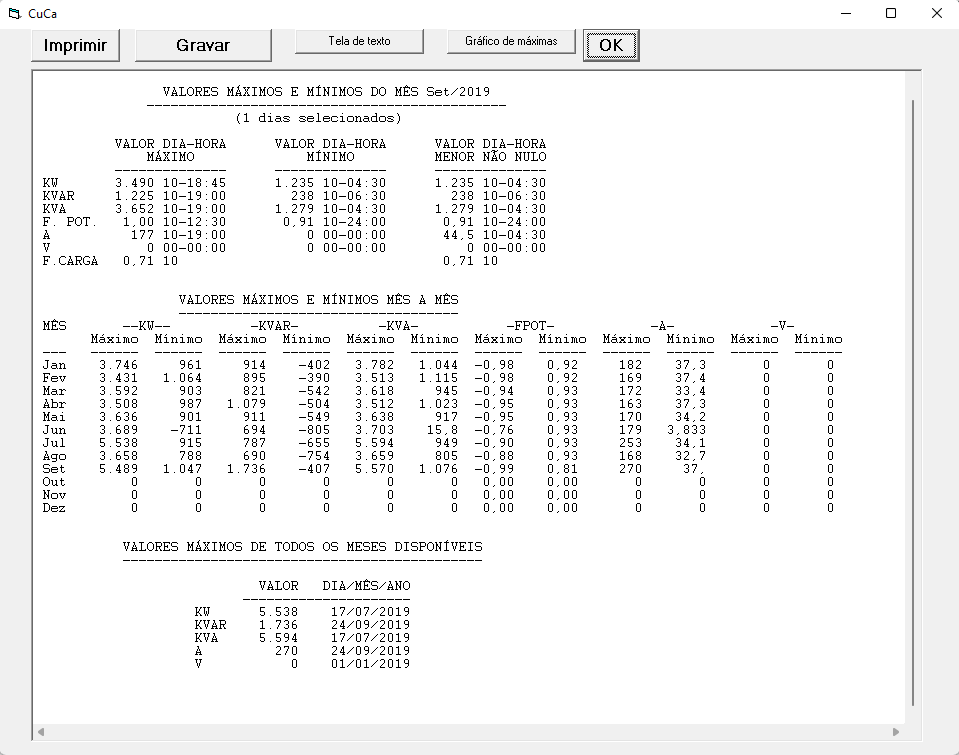Click the vertical scrollbar of the report
The width and height of the screenshot is (959, 755).
coord(911,400)
